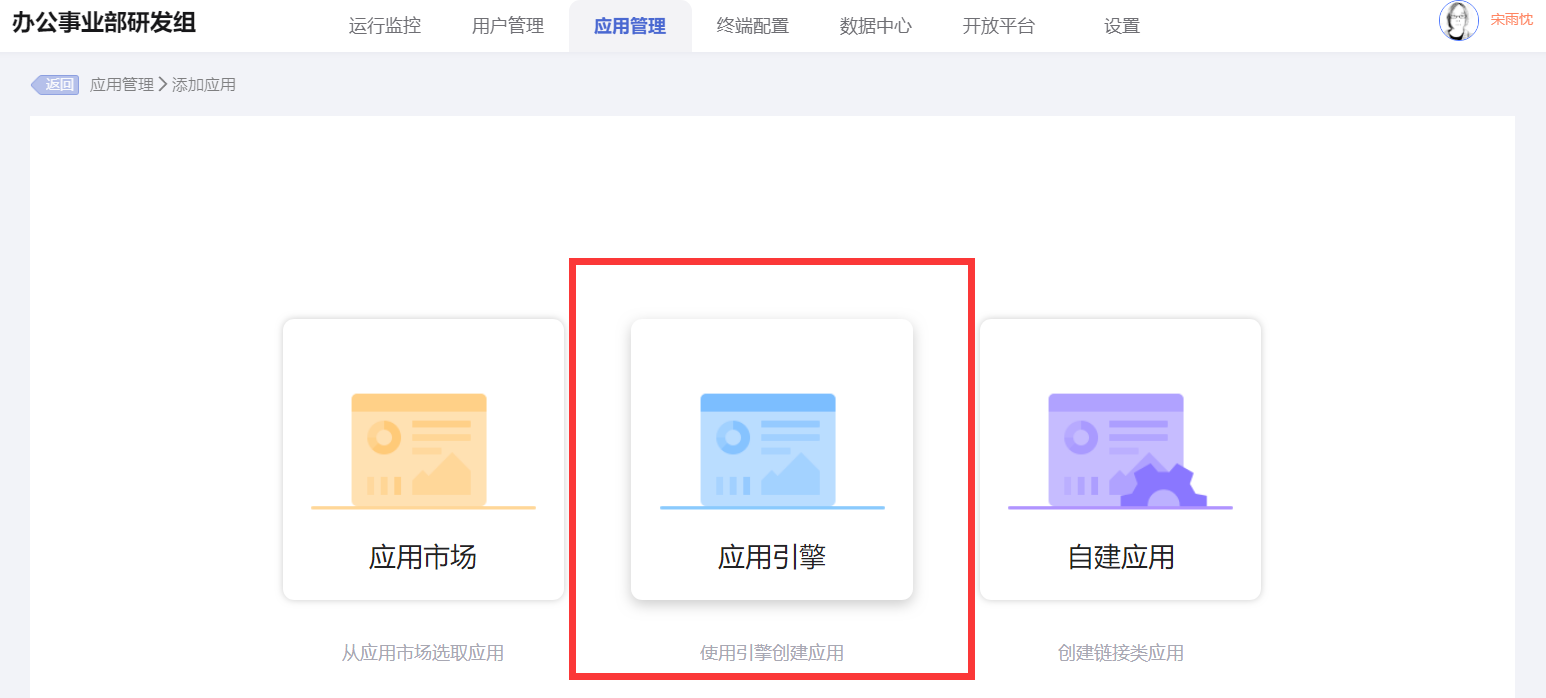This screenshot has width=1546, height=698.
Task: Click 应用管理 breadcrumb link
Action: (x=122, y=85)
